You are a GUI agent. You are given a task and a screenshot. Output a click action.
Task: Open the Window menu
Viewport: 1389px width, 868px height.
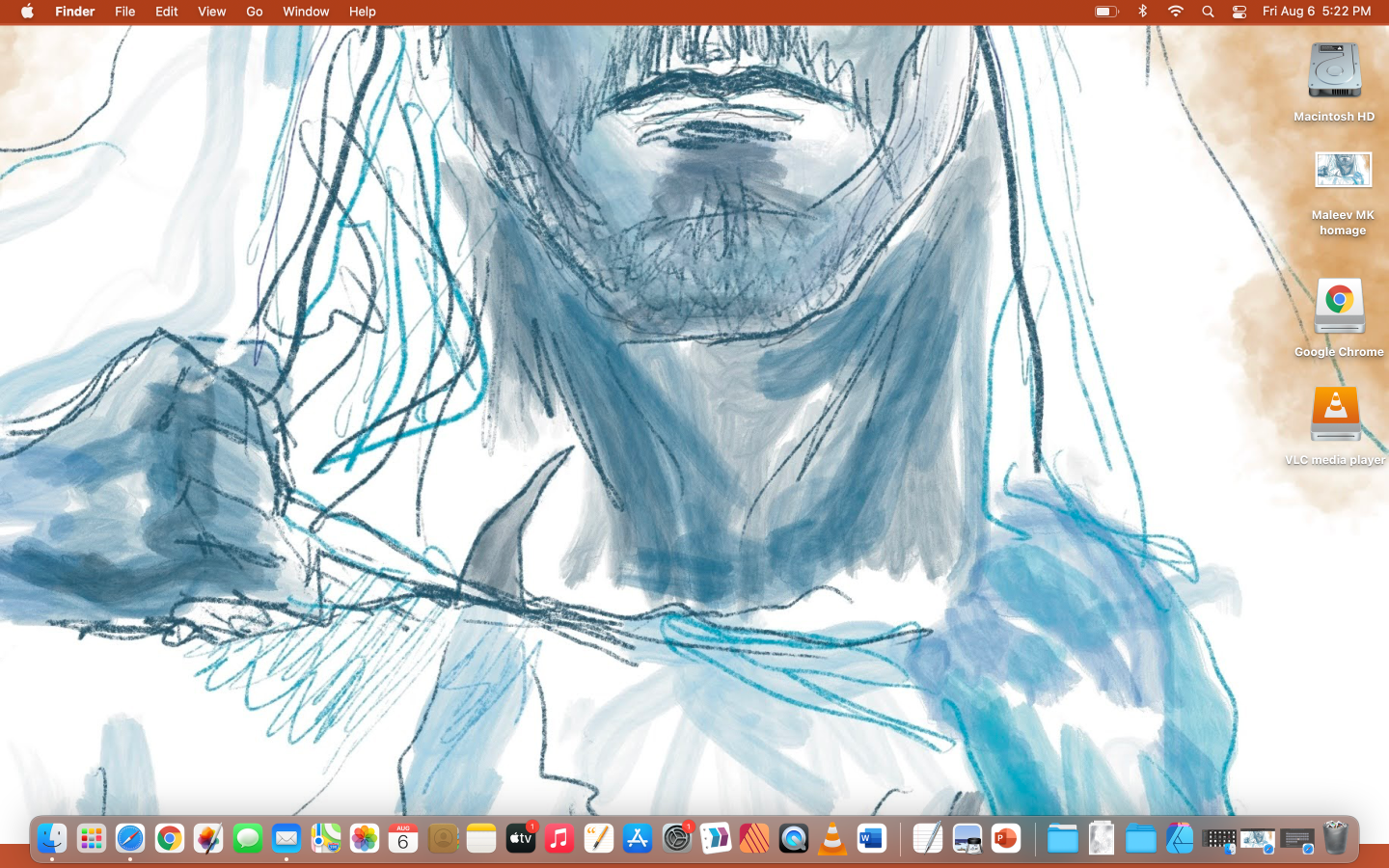click(306, 12)
